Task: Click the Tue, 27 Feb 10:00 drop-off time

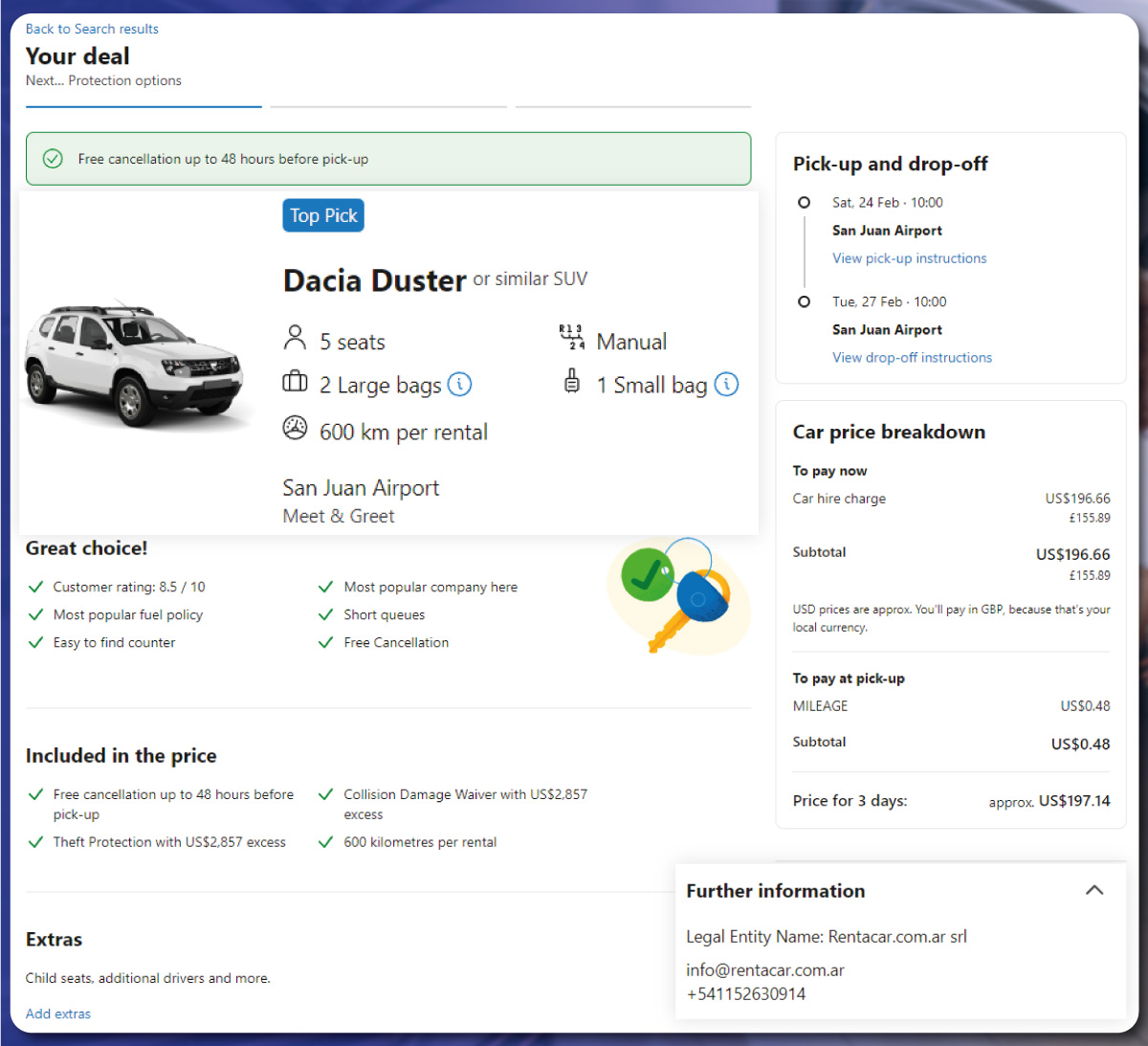Action: [890, 301]
